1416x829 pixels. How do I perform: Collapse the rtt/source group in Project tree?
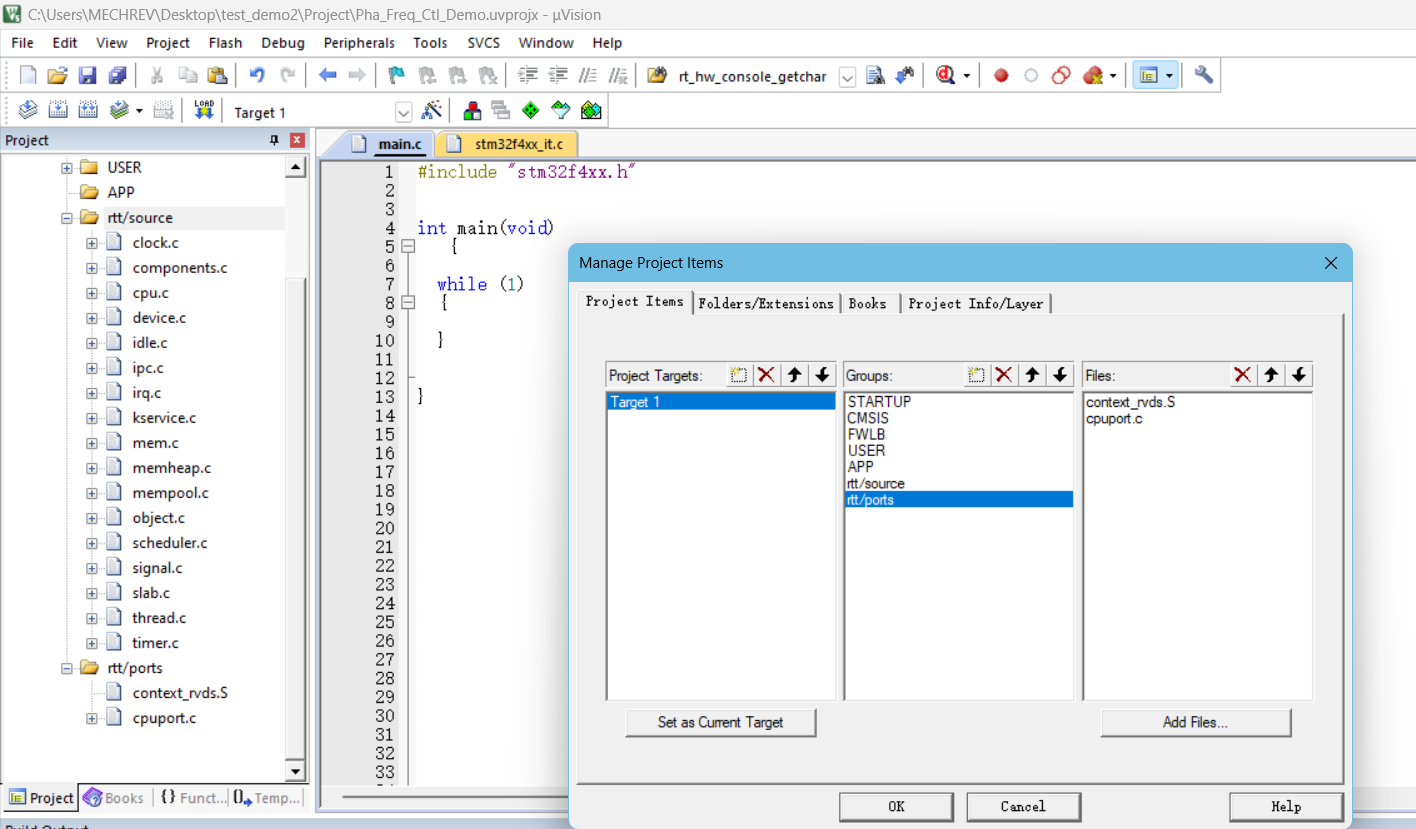pyautogui.click(x=65, y=217)
